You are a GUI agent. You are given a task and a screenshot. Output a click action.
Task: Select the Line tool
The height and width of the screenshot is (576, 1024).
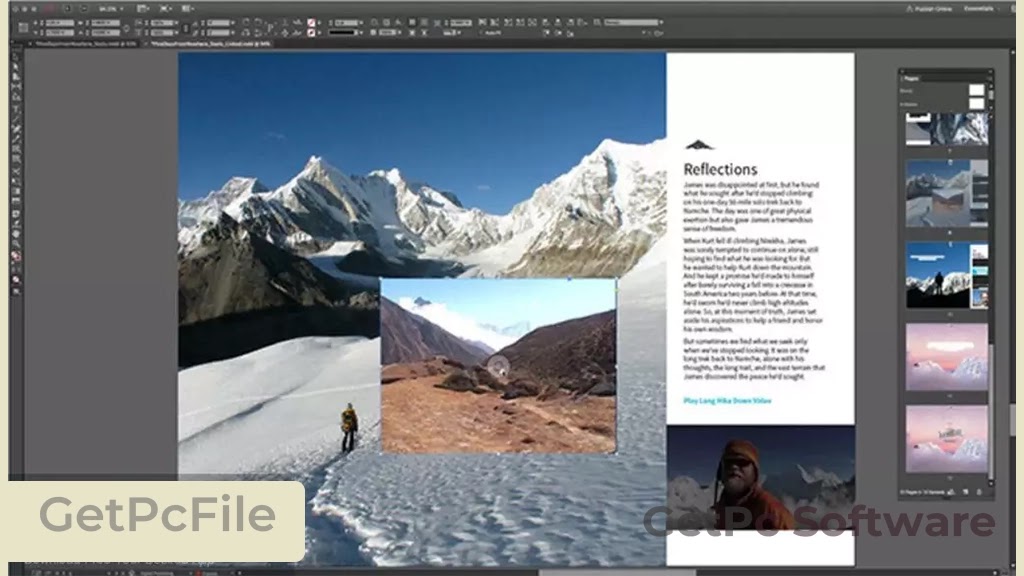[x=16, y=120]
